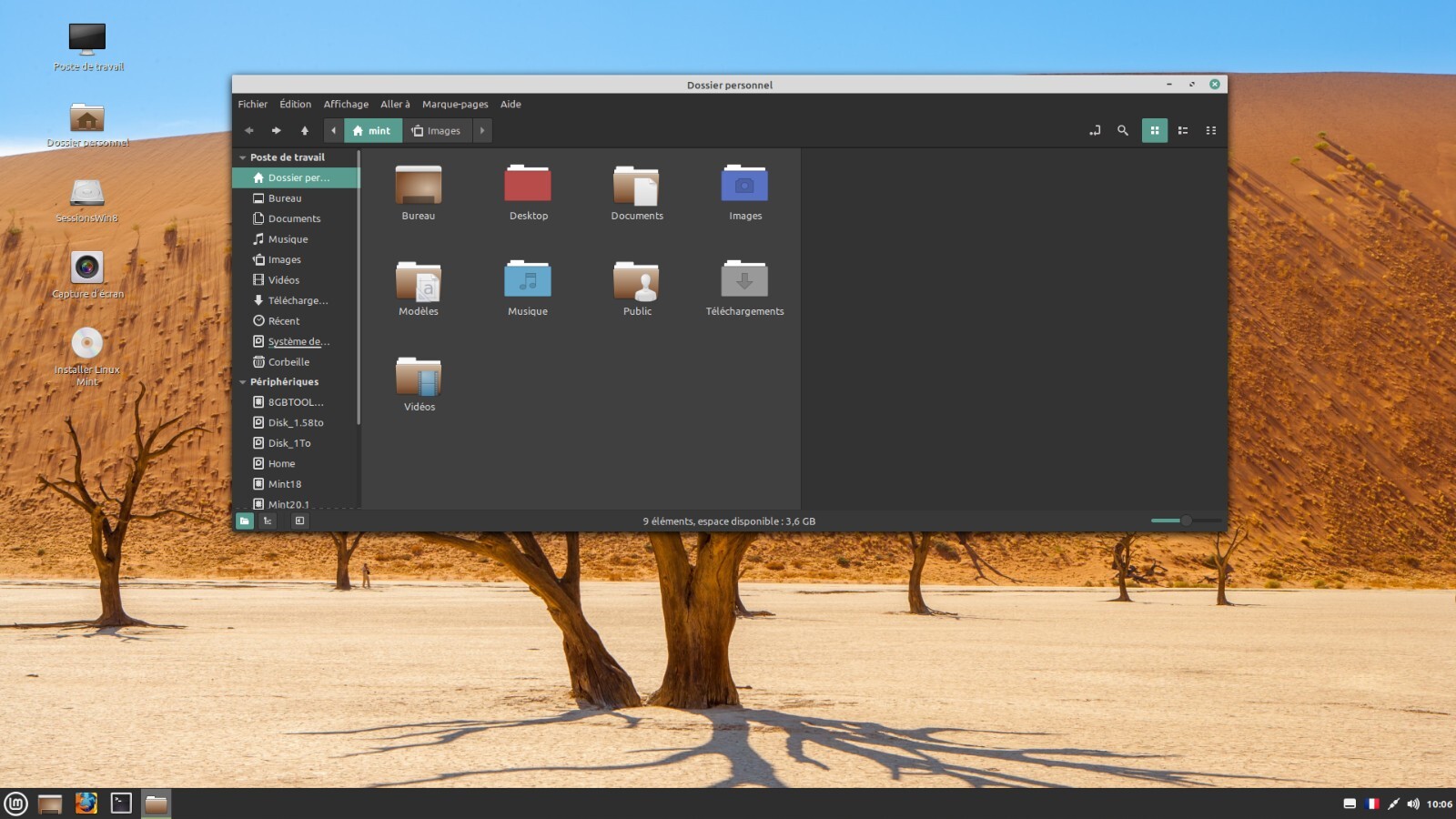The image size is (1456, 819).
Task: Open Corbeille in the sidebar
Action: tap(296, 362)
